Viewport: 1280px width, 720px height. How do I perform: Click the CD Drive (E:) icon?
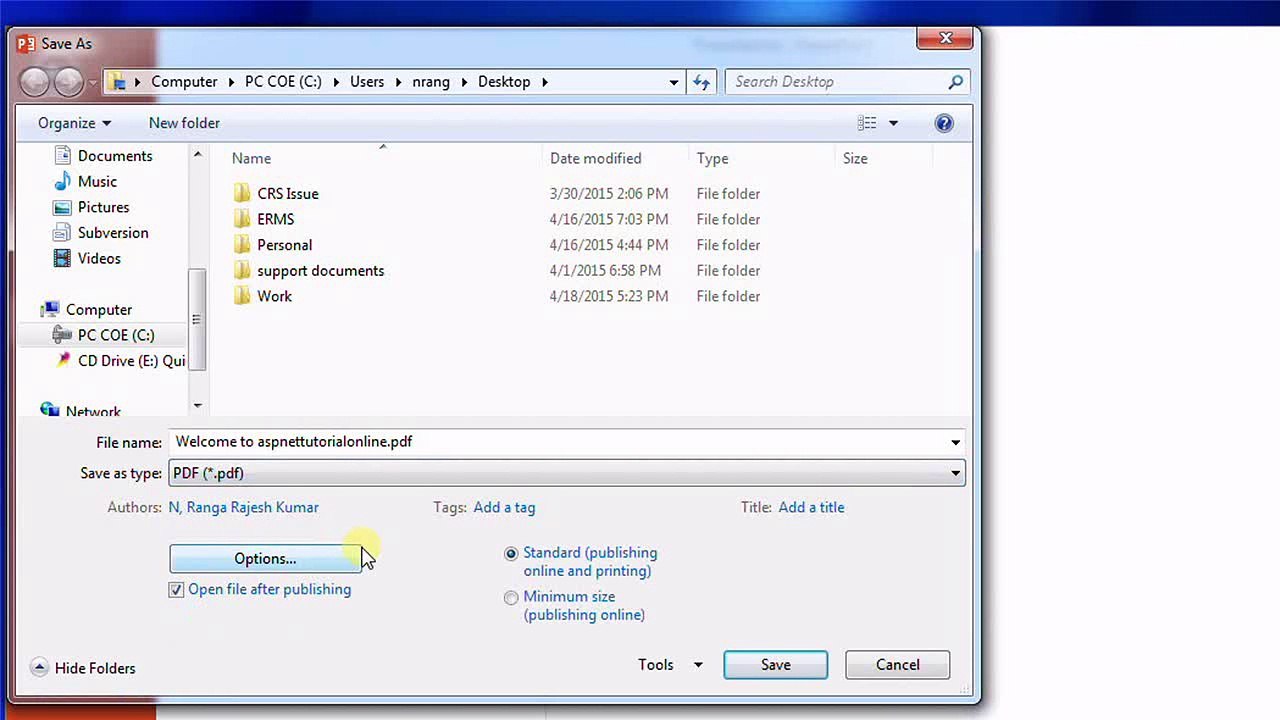(62, 360)
